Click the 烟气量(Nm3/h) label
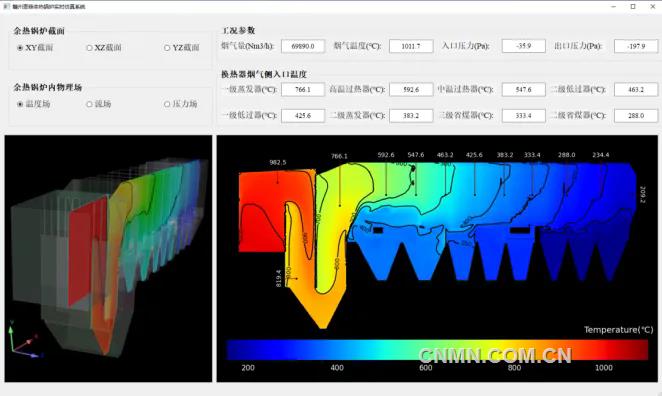 click(247, 46)
